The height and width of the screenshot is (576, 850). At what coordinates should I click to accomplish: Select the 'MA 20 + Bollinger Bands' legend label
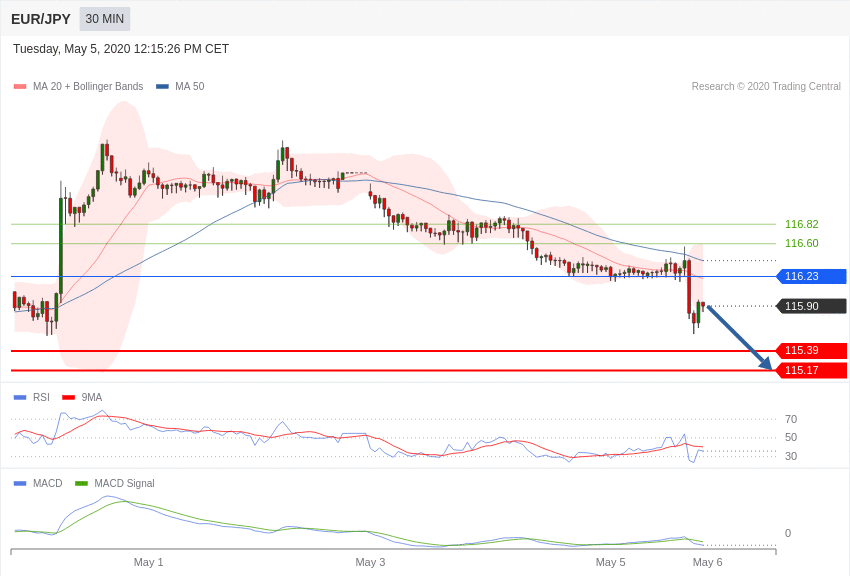pyautogui.click(x=88, y=86)
